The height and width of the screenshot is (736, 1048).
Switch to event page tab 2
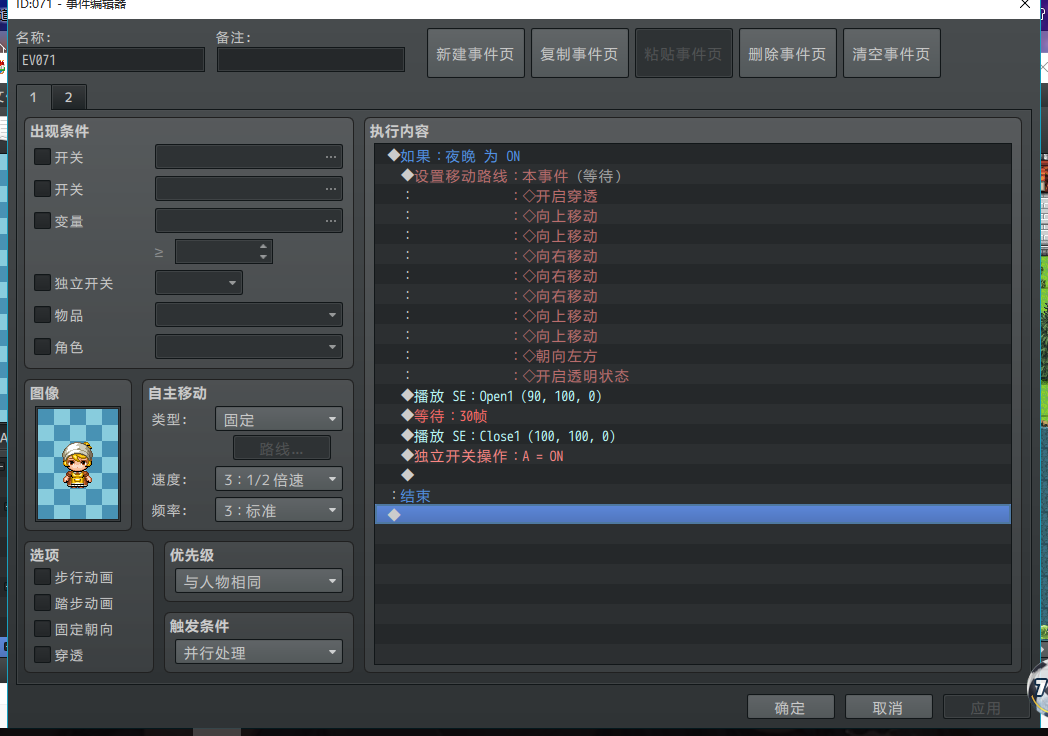pyautogui.click(x=68, y=97)
